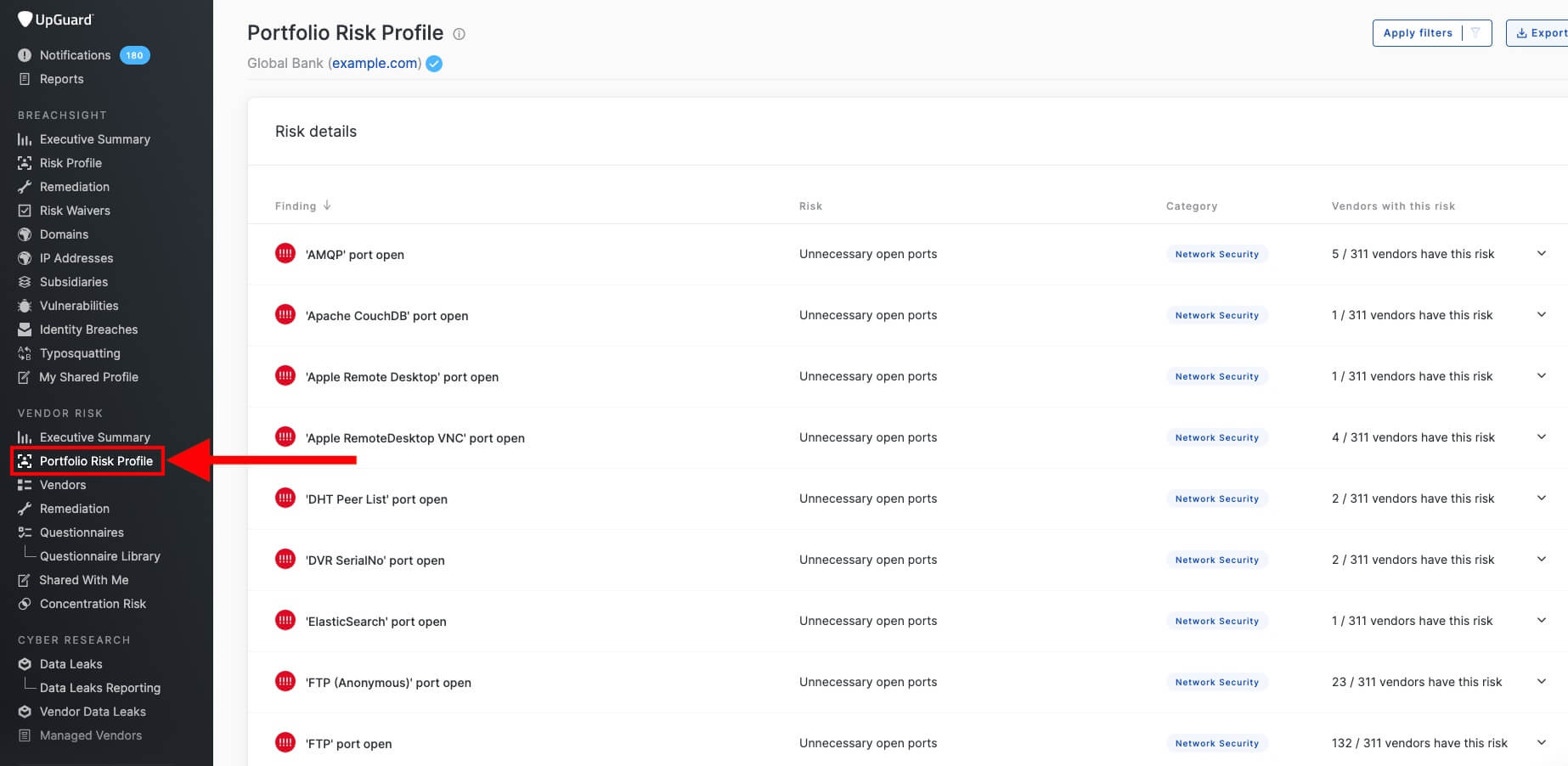The height and width of the screenshot is (766, 1568).
Task: Open the Questionnaire Library item
Action: (100, 556)
